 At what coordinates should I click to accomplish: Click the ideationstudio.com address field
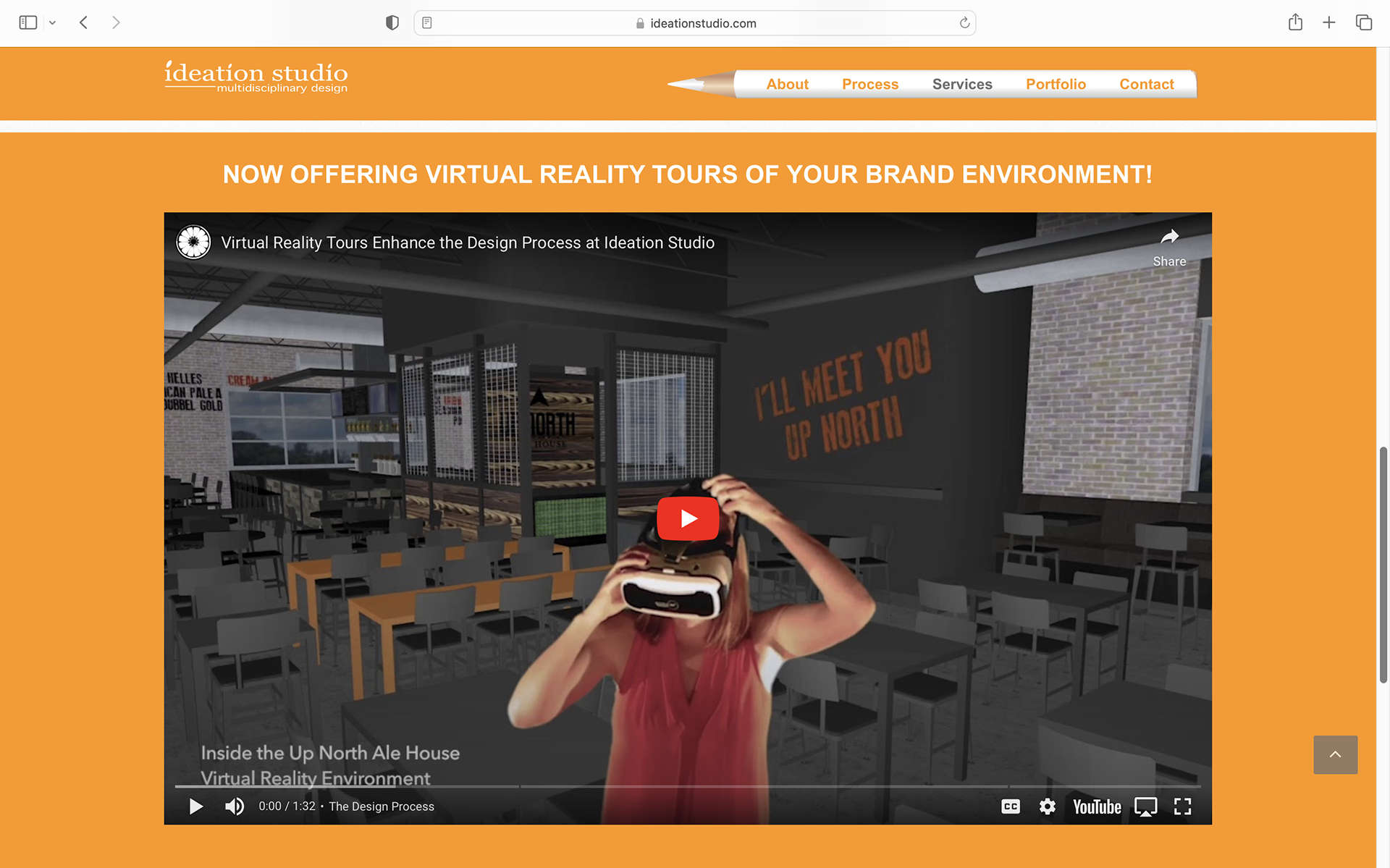695,23
